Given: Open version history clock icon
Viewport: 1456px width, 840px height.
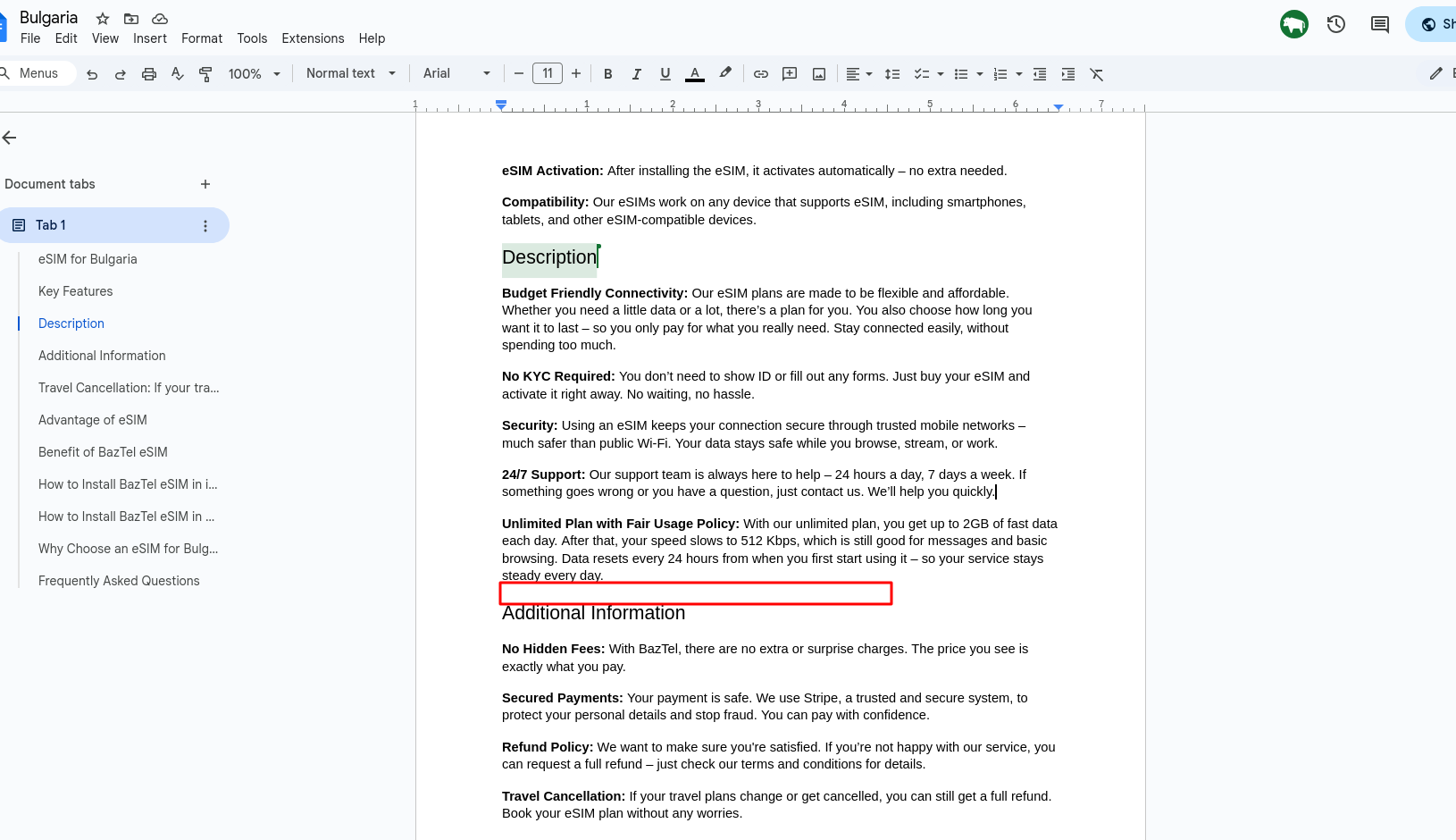Looking at the screenshot, I should [x=1336, y=24].
